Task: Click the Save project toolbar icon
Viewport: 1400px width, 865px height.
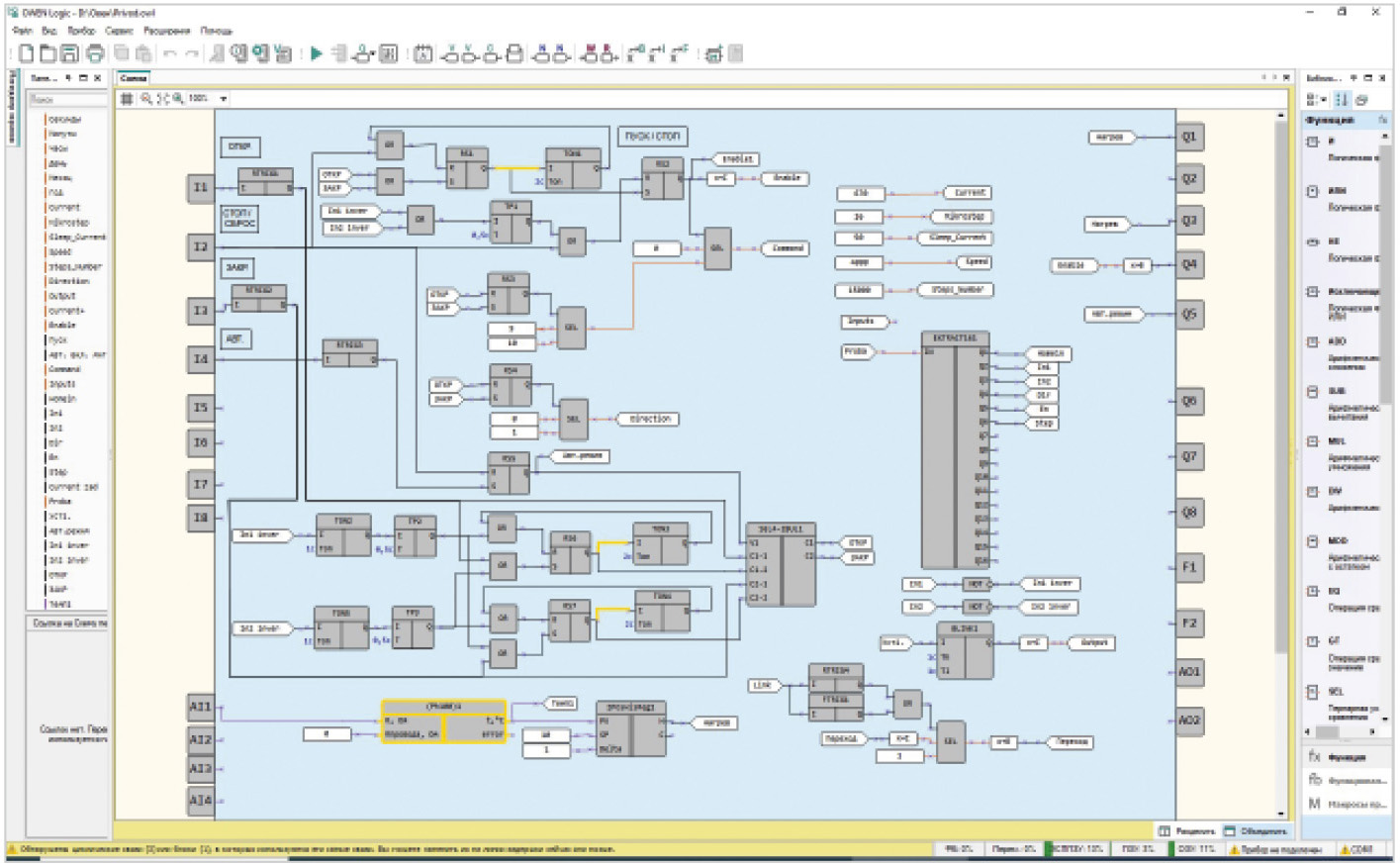Action: pos(69,53)
